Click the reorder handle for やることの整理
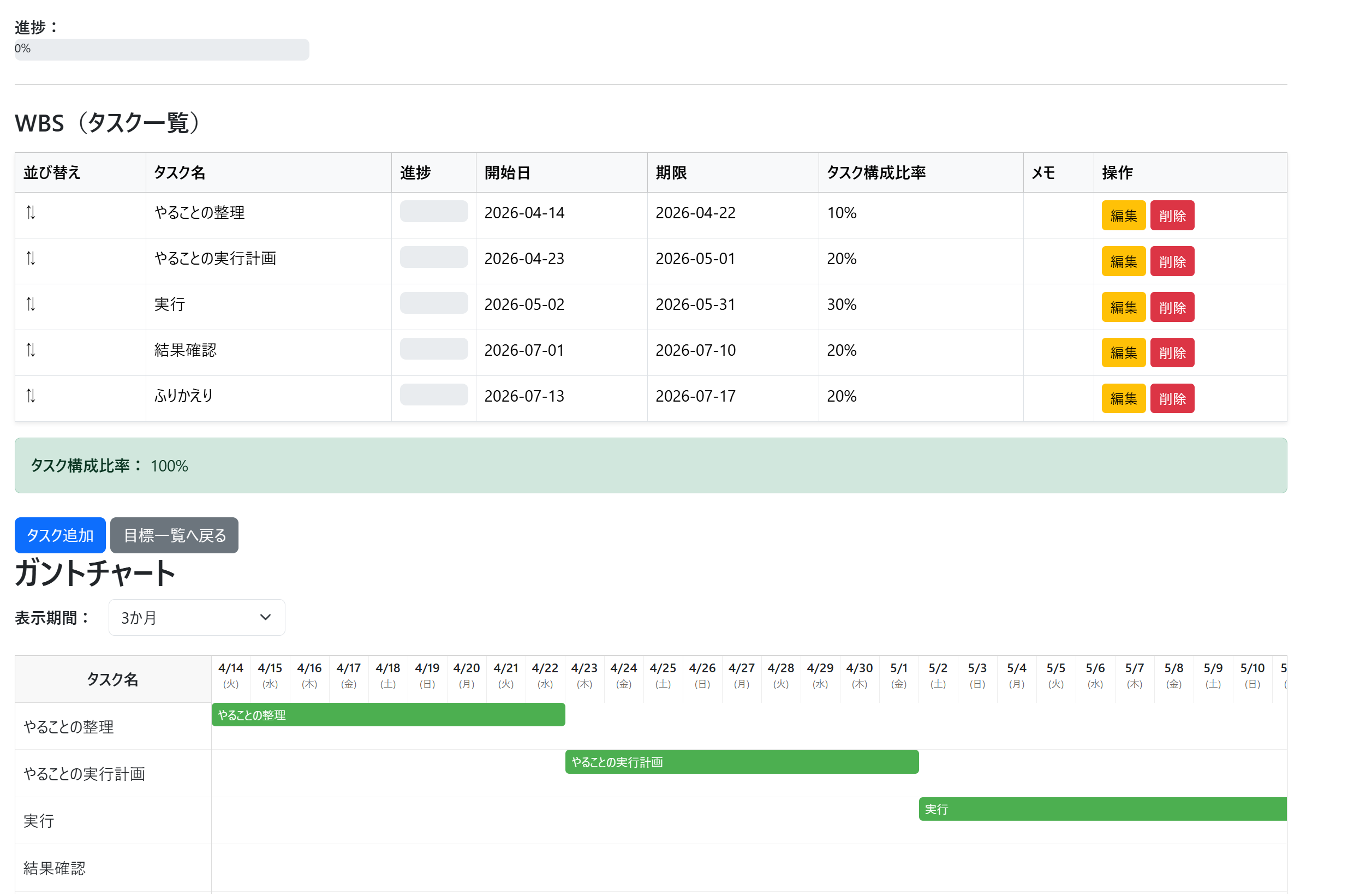1348x896 pixels. [31, 213]
